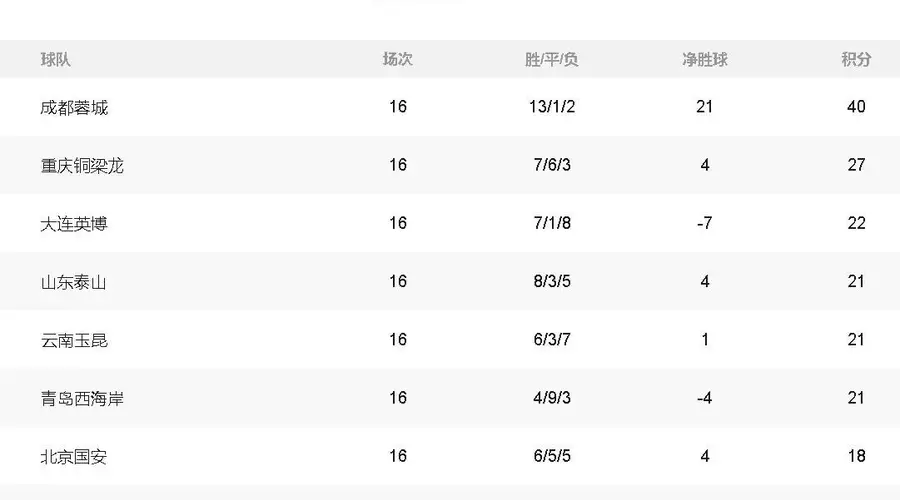The height and width of the screenshot is (500, 900).
Task: Click 北京国安 points value 18
Action: pyautogui.click(x=856, y=456)
